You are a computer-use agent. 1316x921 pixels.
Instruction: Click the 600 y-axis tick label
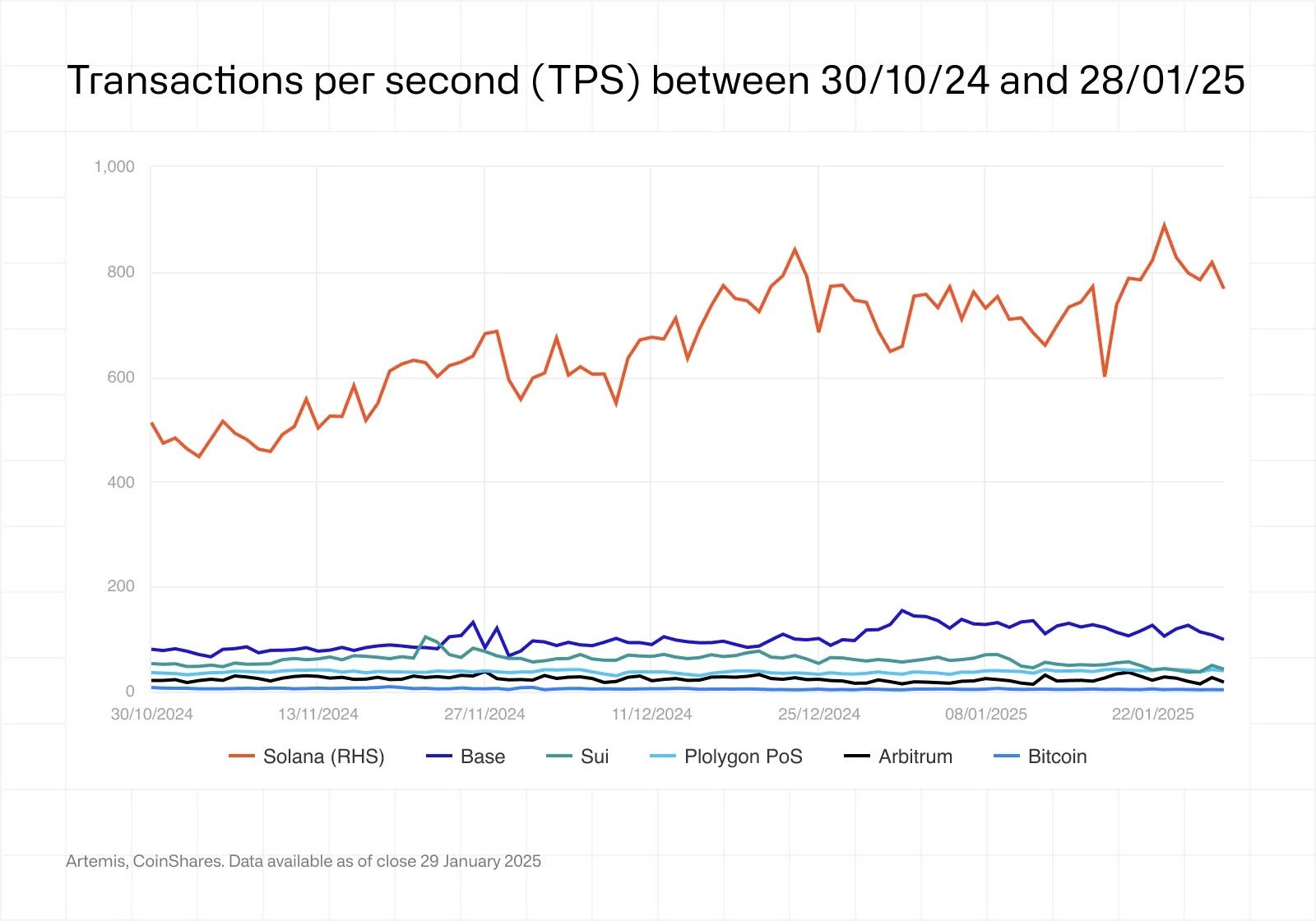[x=120, y=377]
